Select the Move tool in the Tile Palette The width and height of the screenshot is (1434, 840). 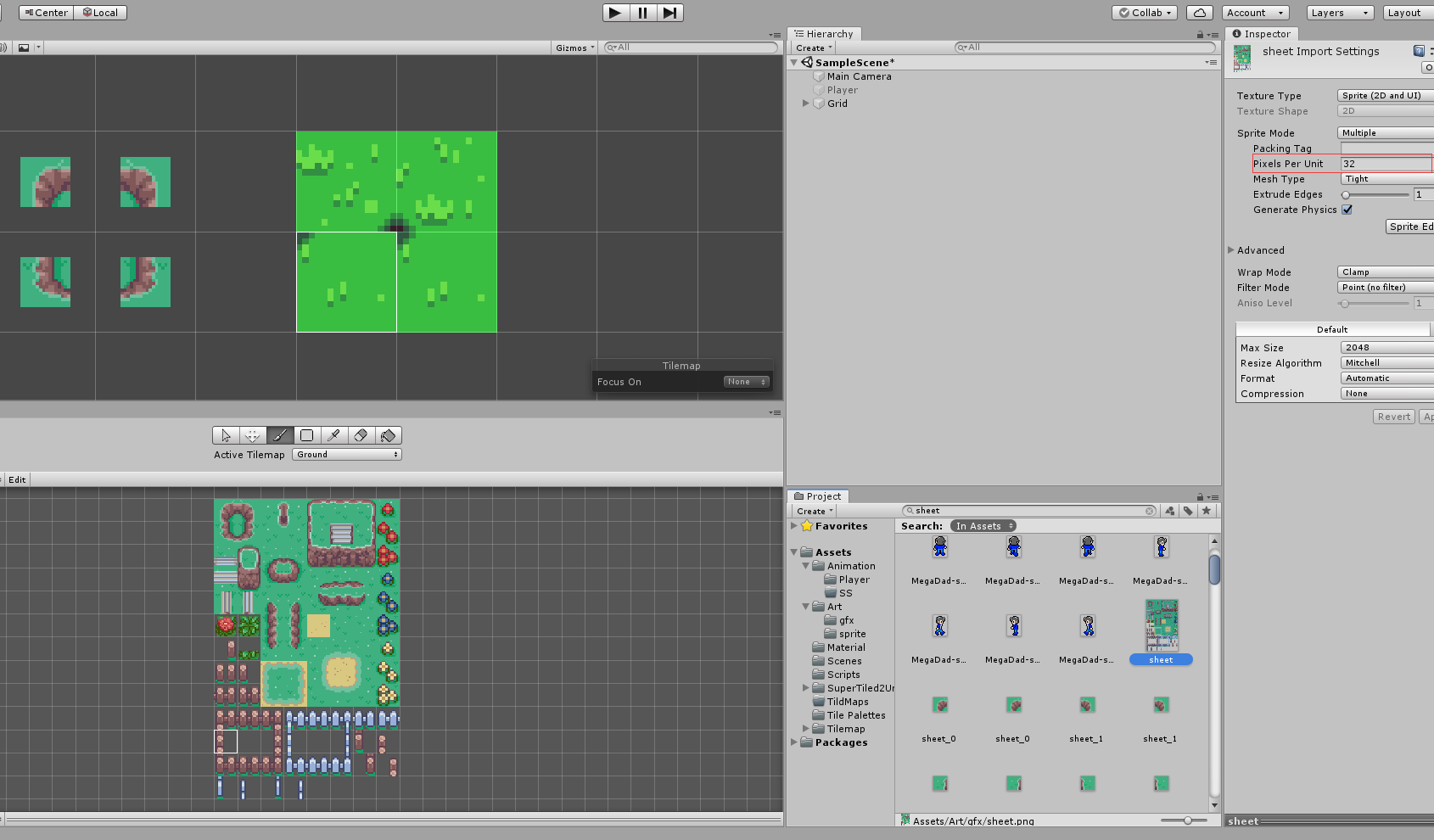(x=252, y=435)
